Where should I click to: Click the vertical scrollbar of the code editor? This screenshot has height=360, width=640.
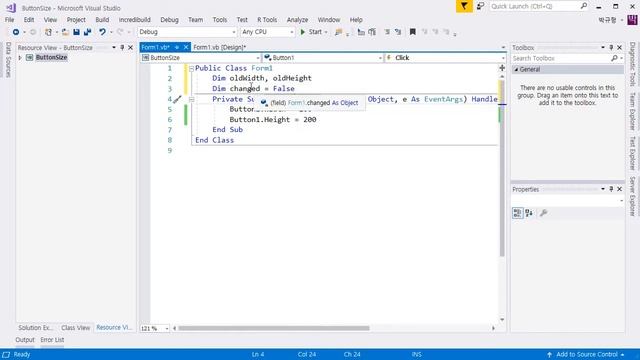coord(502,167)
